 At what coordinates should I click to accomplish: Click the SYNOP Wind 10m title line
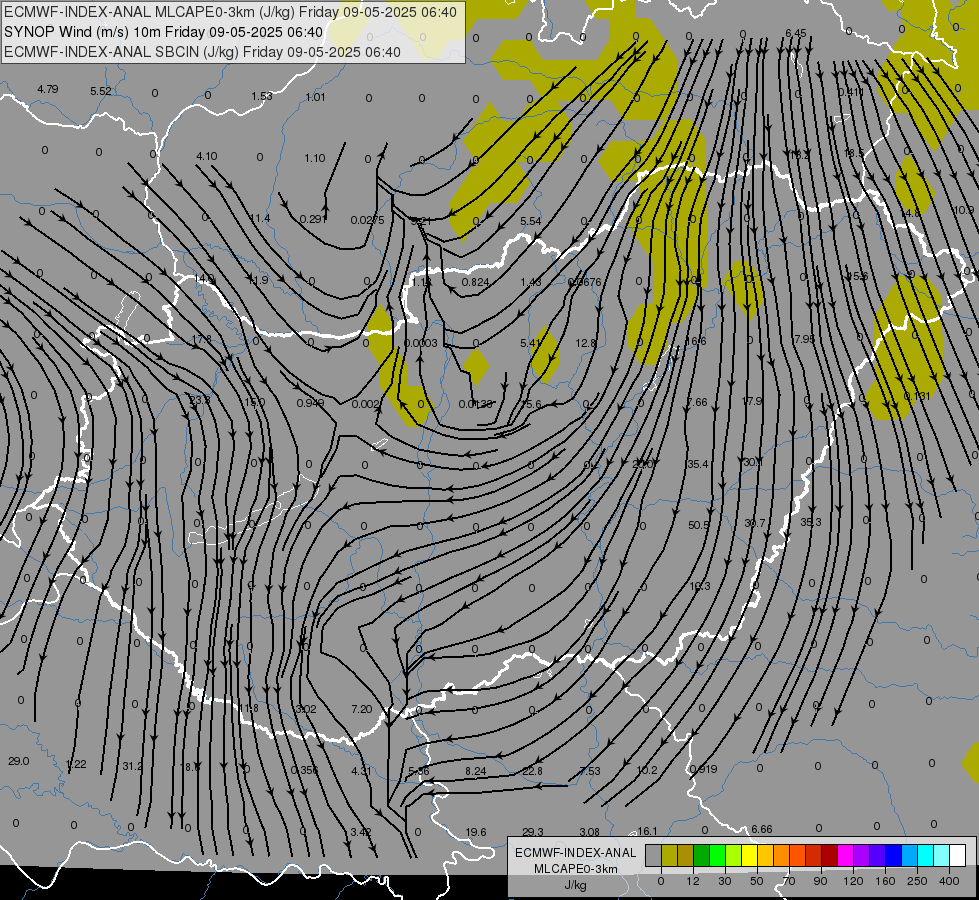point(164,32)
